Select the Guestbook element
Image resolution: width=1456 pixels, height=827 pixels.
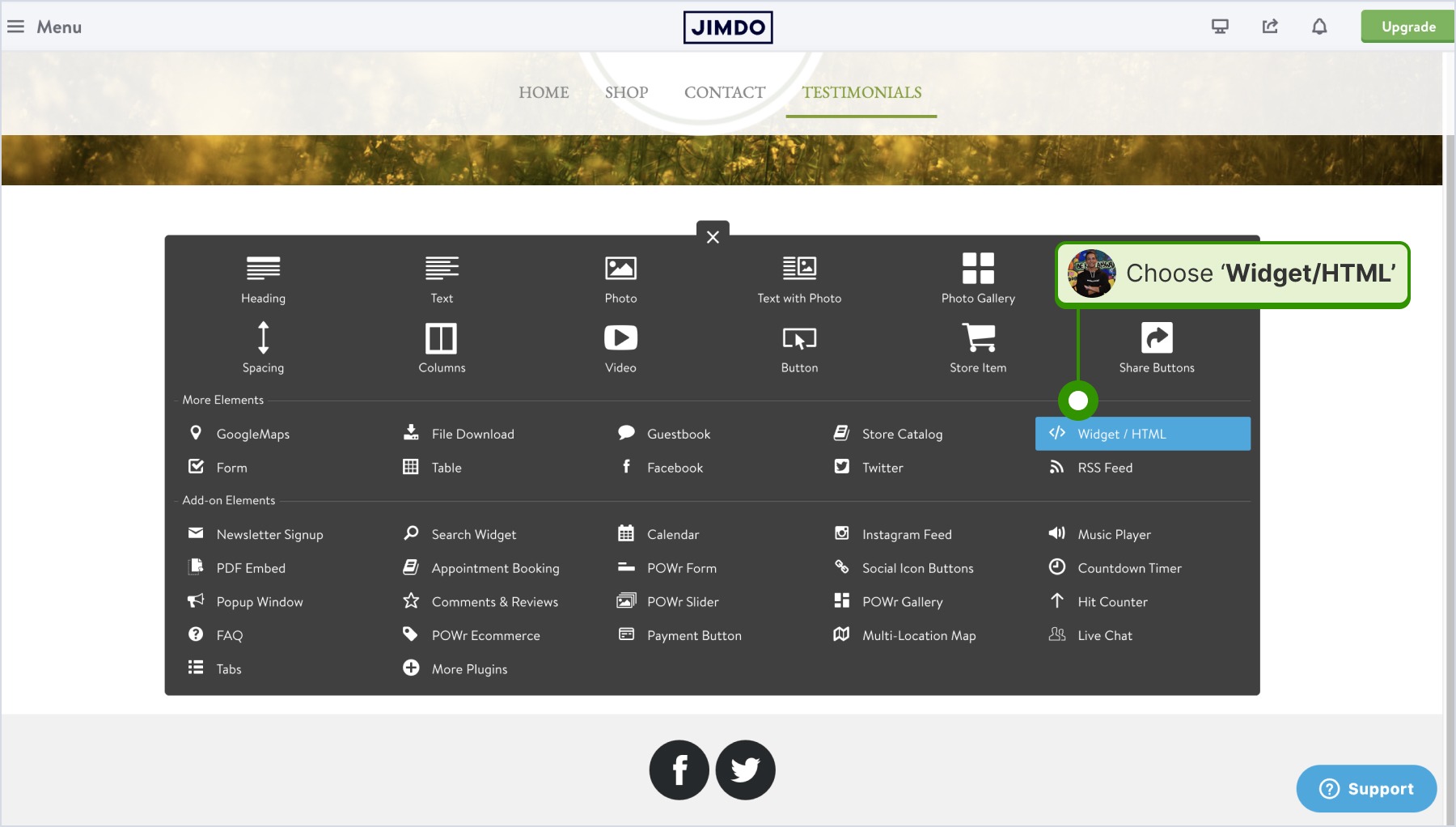click(664, 434)
